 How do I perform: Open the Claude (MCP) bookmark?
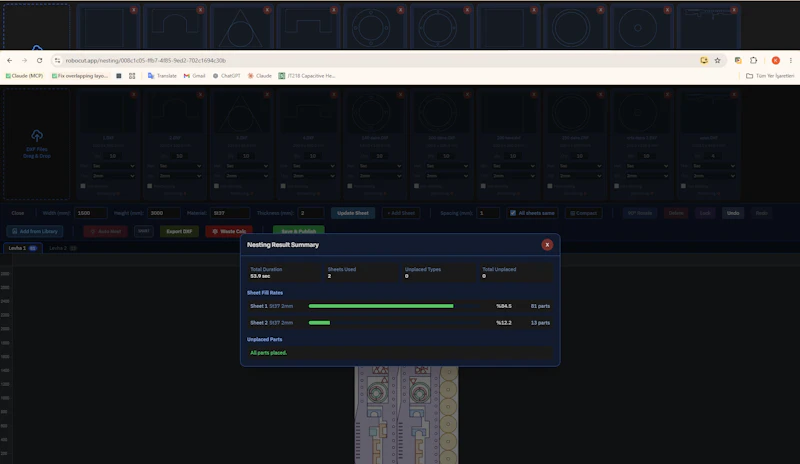[x=24, y=76]
